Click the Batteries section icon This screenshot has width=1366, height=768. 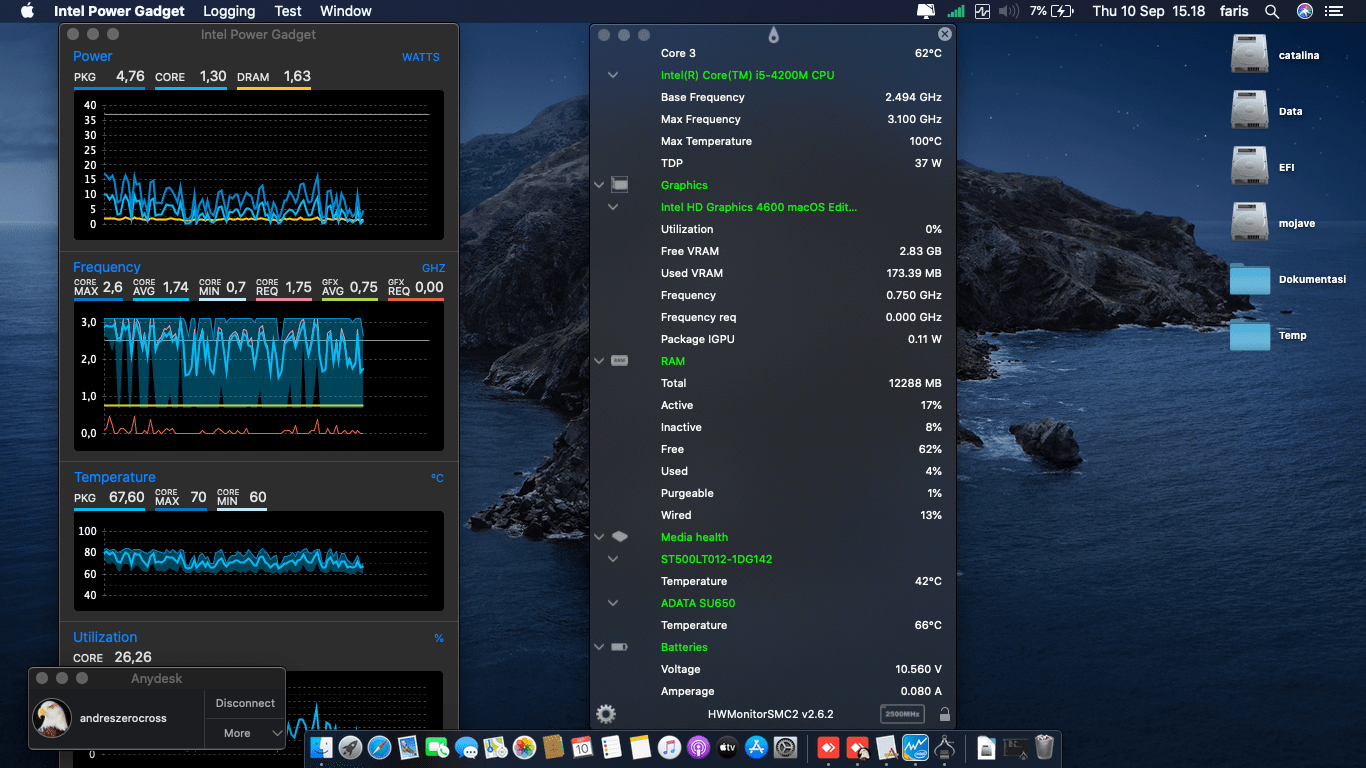pos(619,647)
